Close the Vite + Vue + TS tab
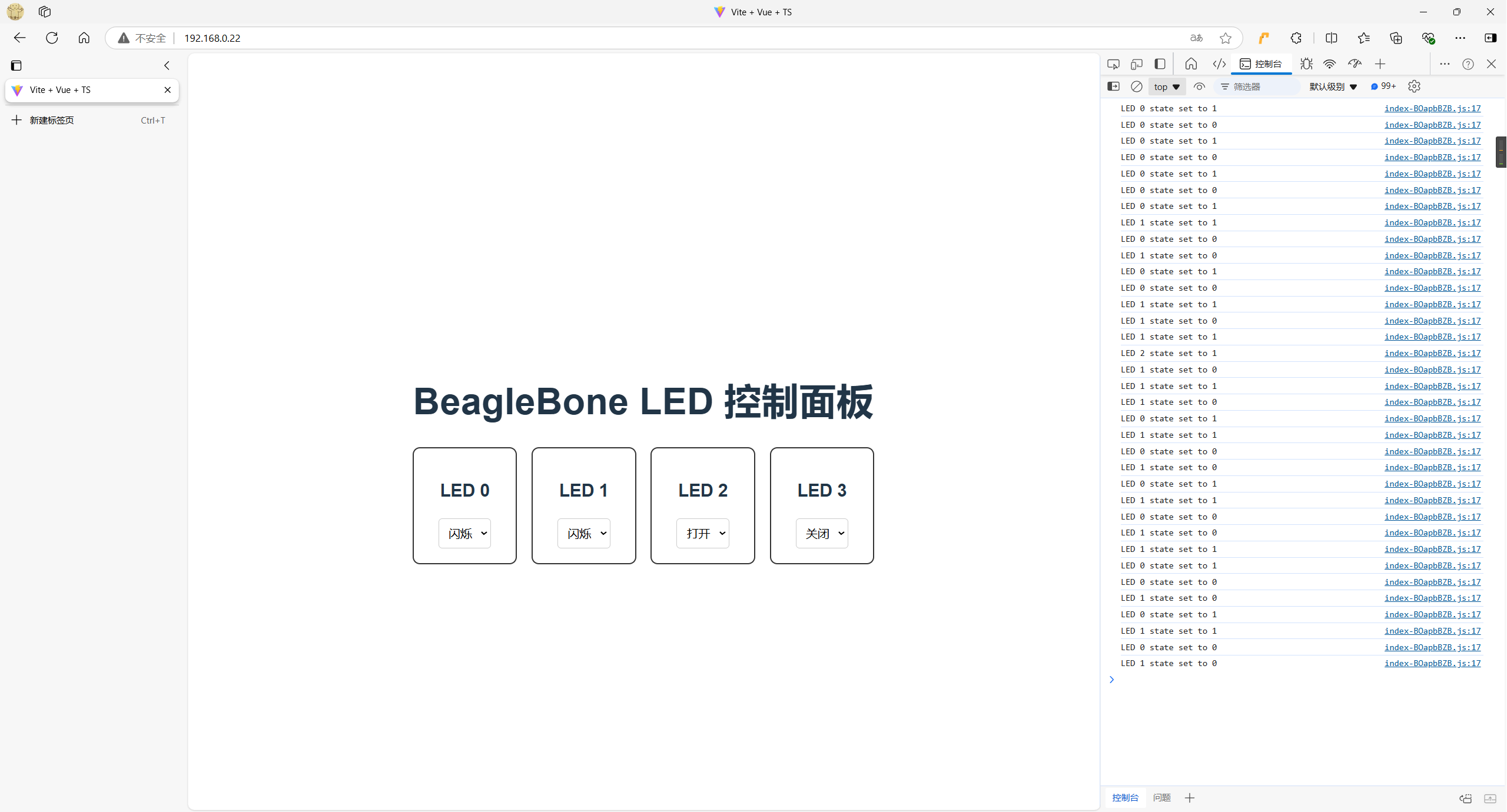 (168, 90)
